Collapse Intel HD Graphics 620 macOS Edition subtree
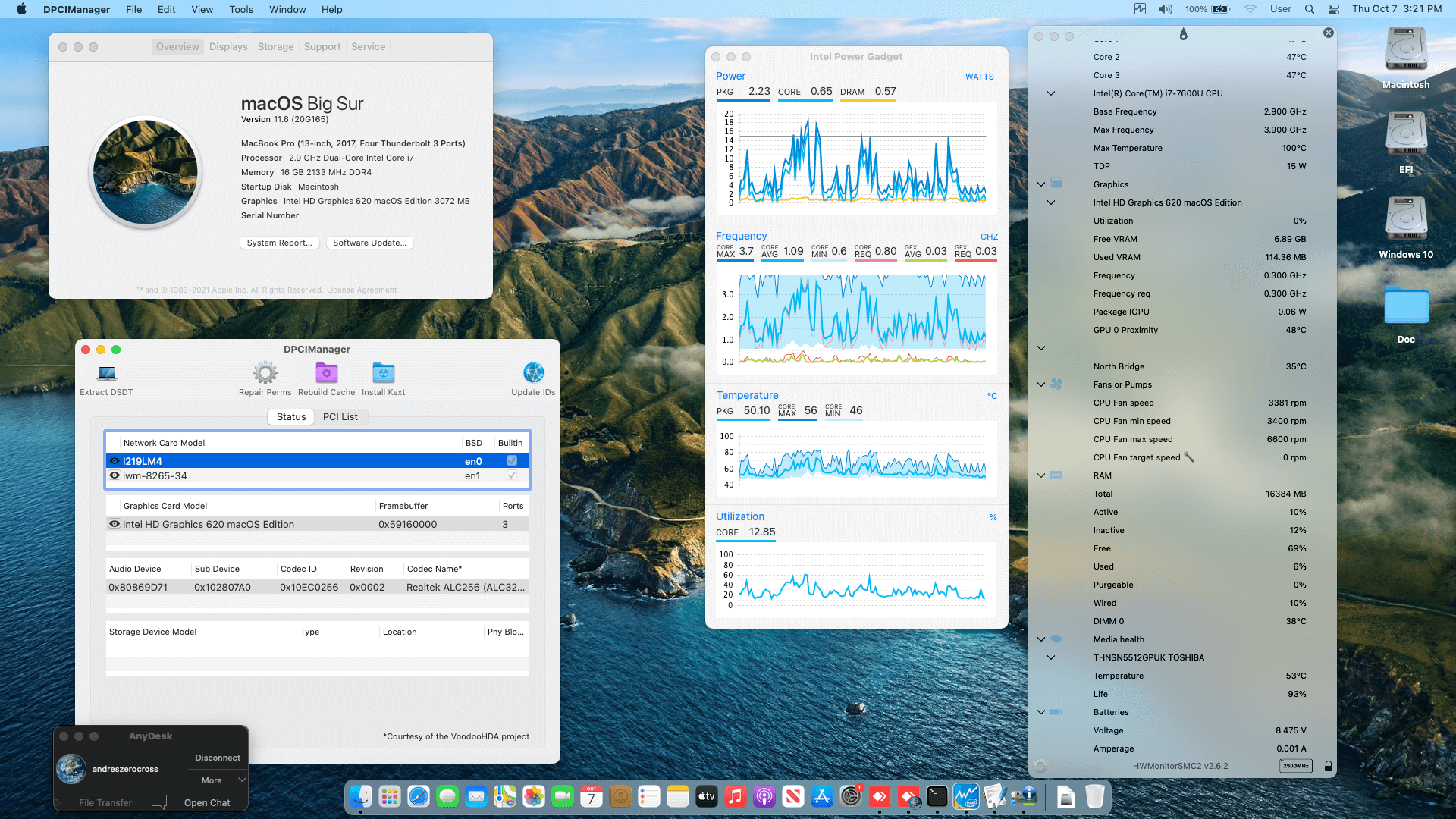Screen dimensions: 1456x819 [1051, 202]
